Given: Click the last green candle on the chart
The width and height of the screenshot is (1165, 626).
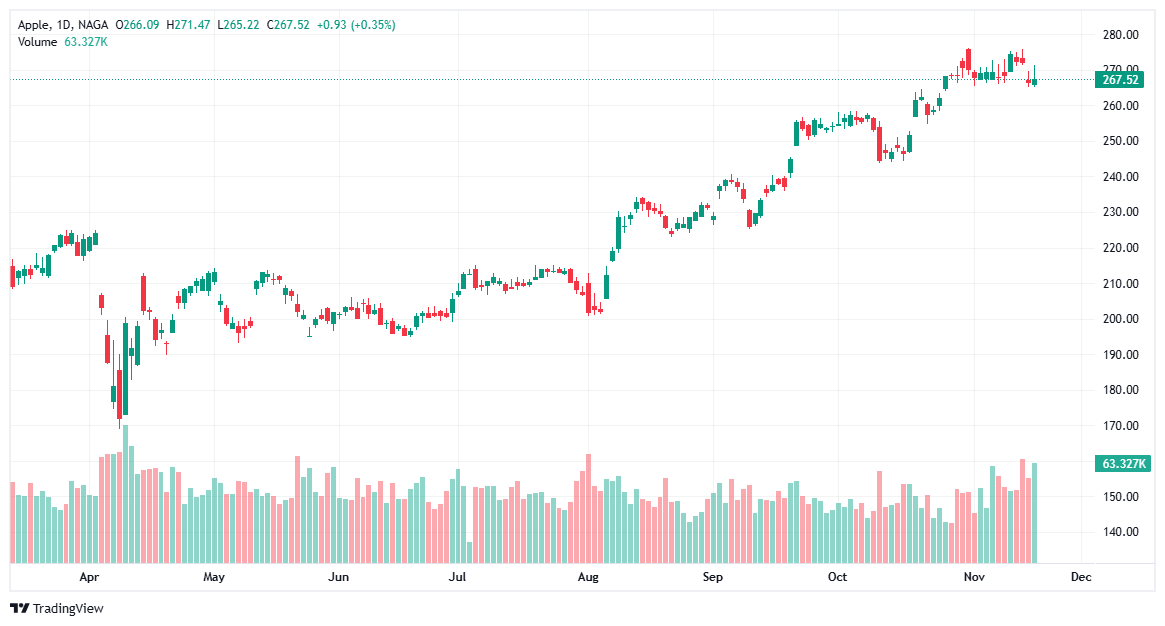Looking at the screenshot, I should 1035,81.
